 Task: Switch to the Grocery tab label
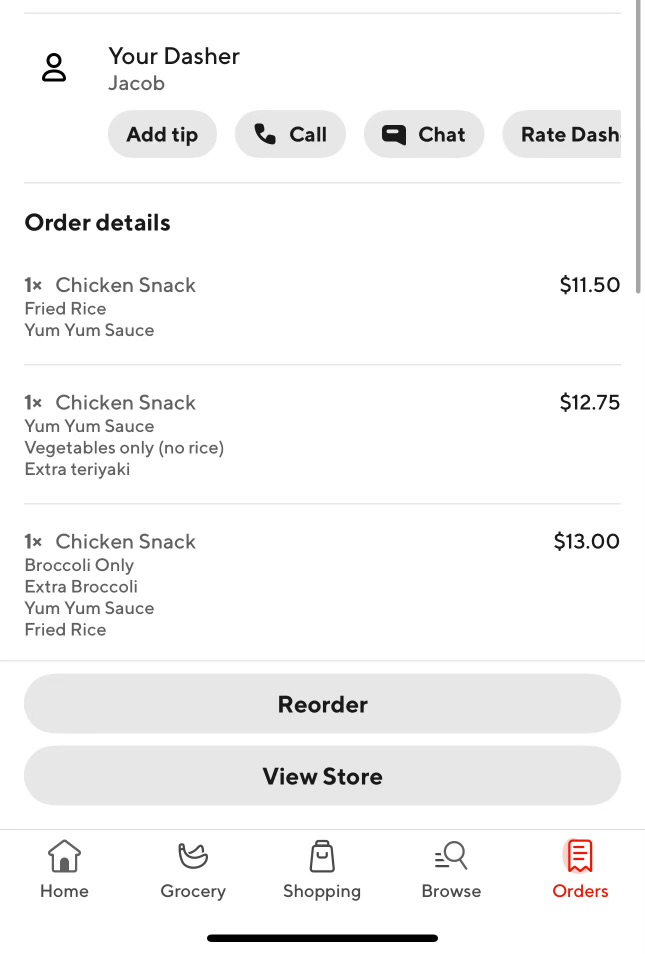[193, 891]
